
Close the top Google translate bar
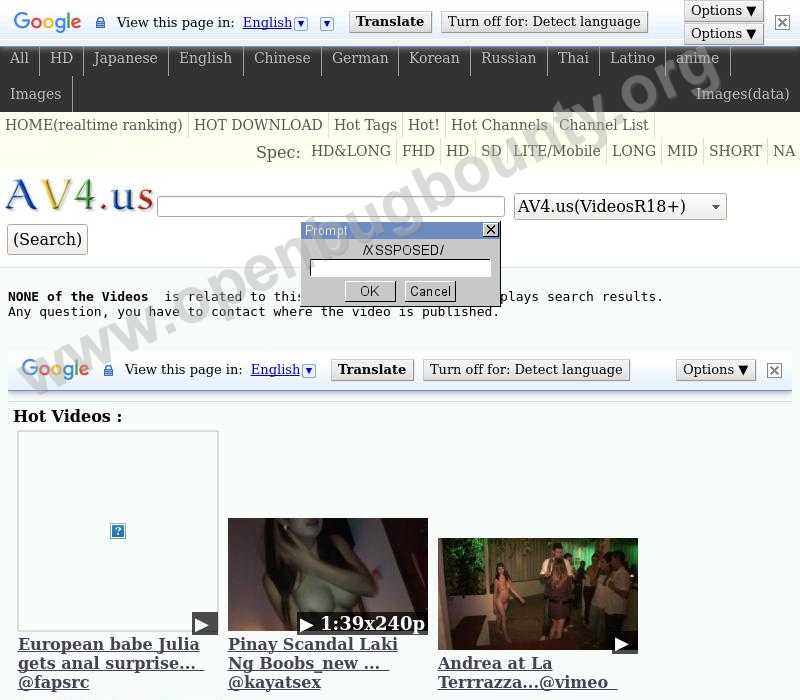pyautogui.click(x=782, y=22)
